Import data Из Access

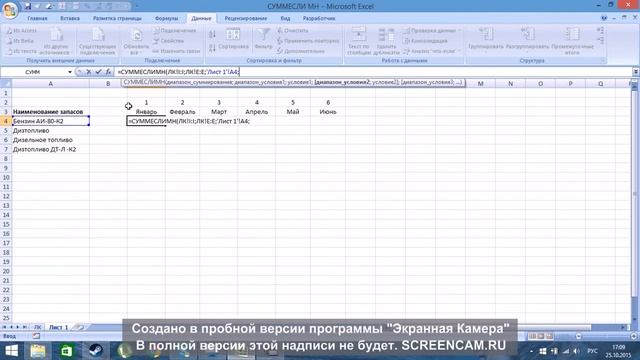[x=22, y=31]
